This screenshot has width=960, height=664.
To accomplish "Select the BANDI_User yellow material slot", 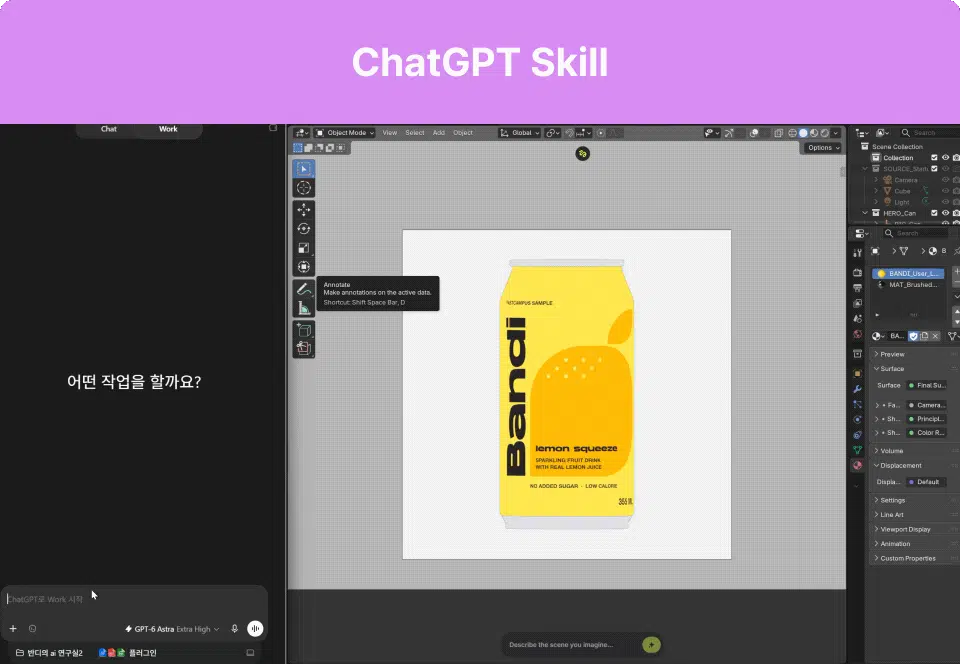I will (908, 274).
